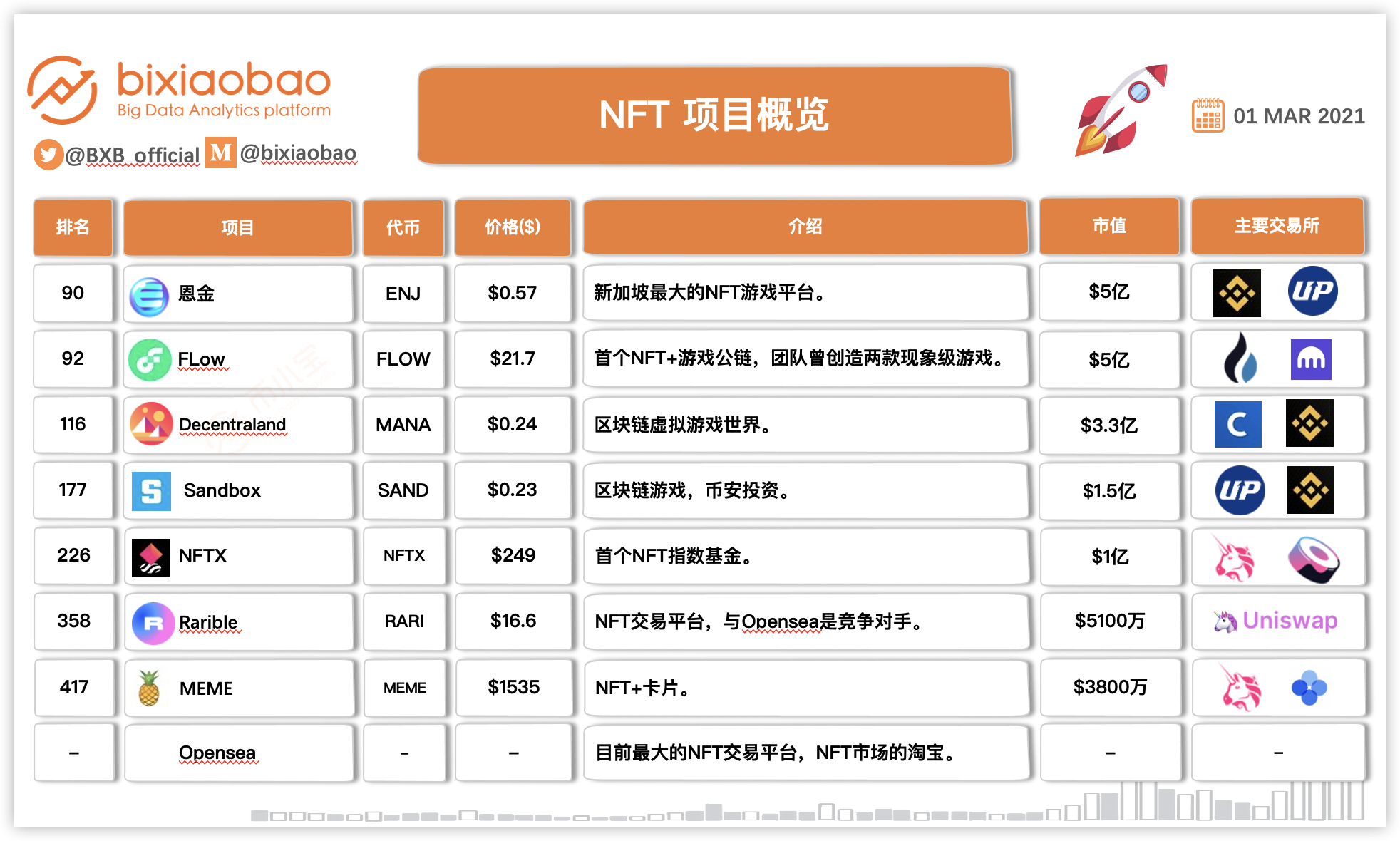Click the 项目 column header
Image resolution: width=1400 pixels, height=841 pixels.
point(237,227)
